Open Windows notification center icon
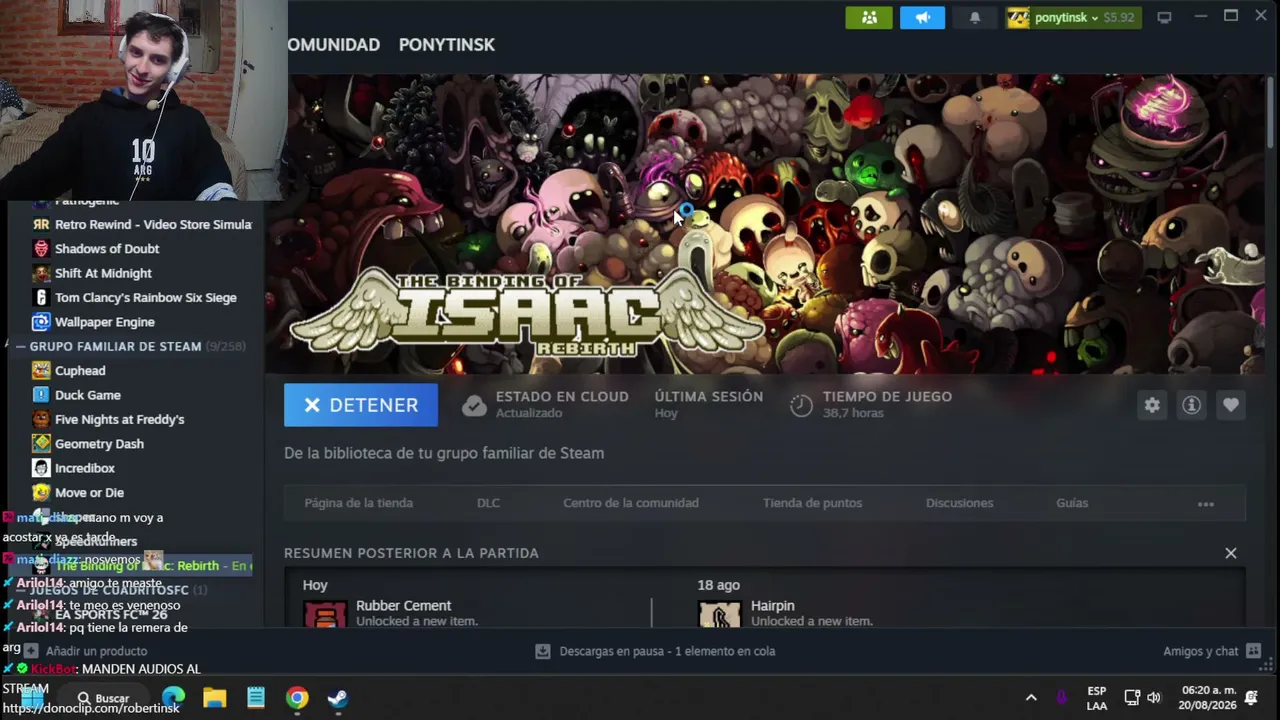Image resolution: width=1280 pixels, height=720 pixels. (x=1251, y=698)
